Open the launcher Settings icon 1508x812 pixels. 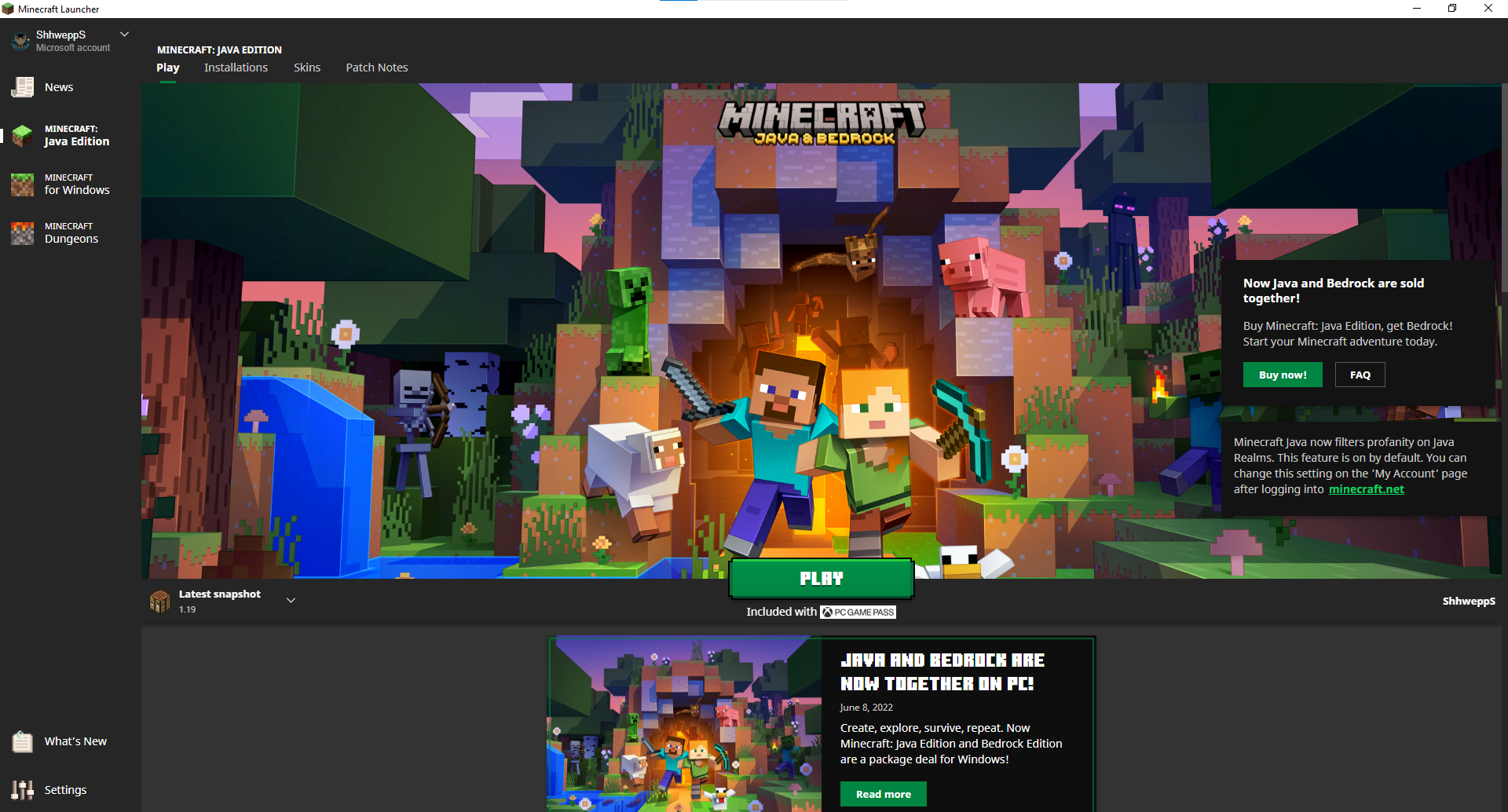23,790
